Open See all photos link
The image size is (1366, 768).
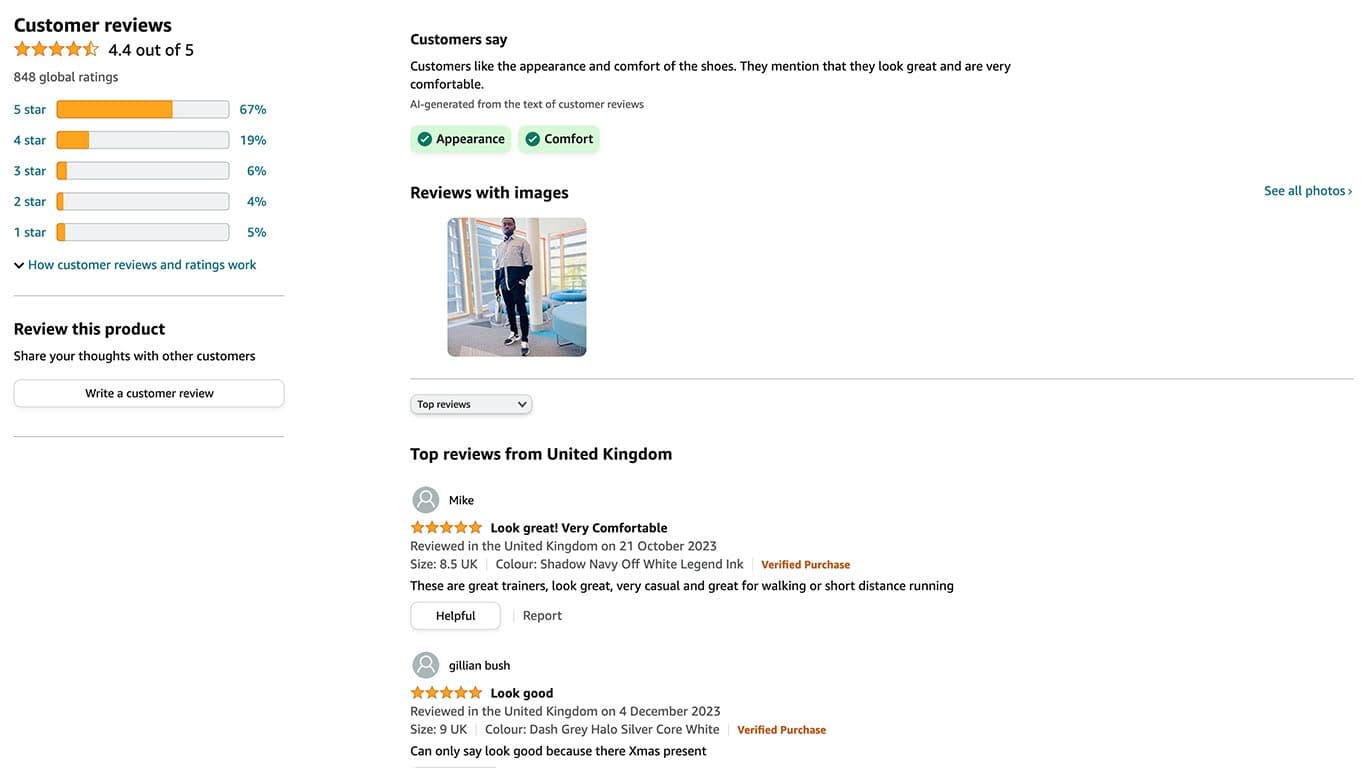pos(1307,191)
